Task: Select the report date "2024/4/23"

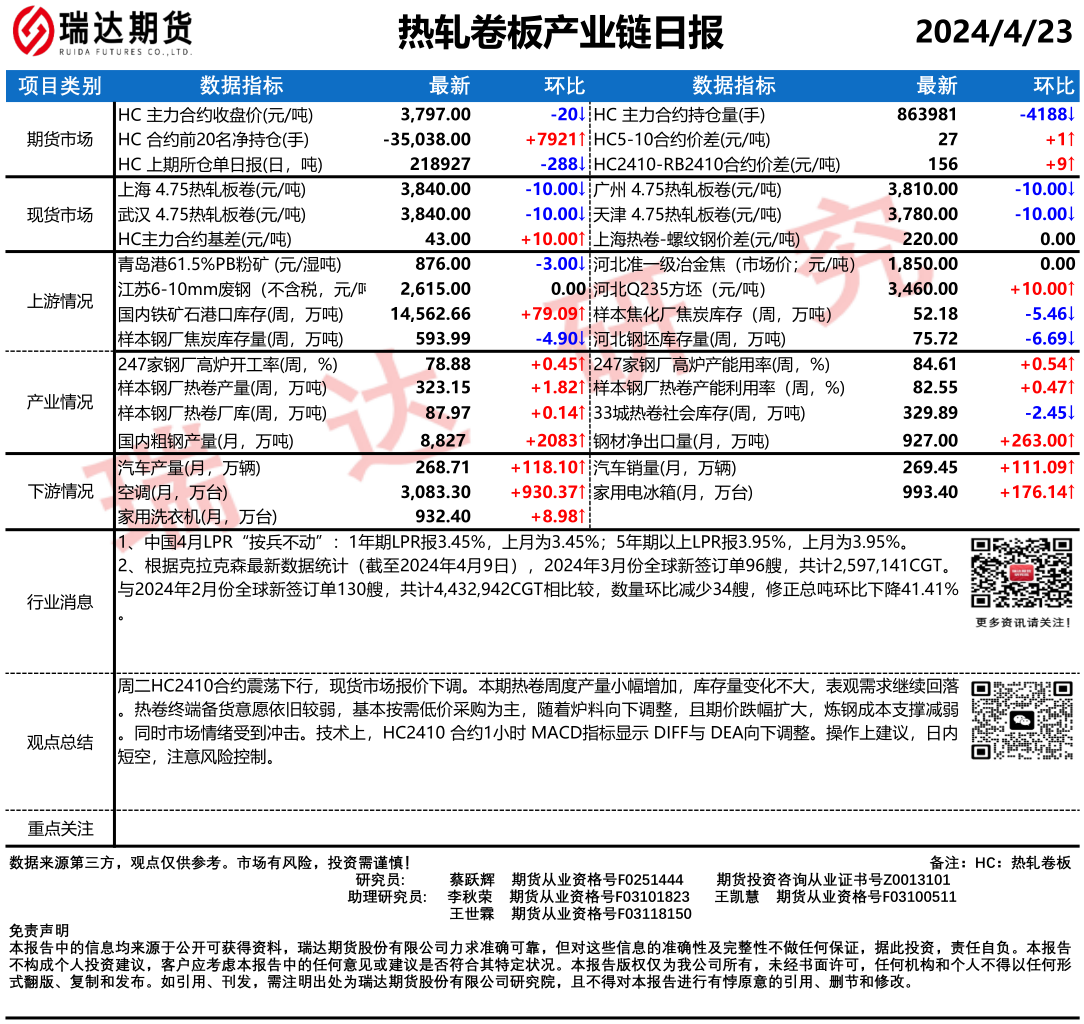Action: [x=994, y=32]
